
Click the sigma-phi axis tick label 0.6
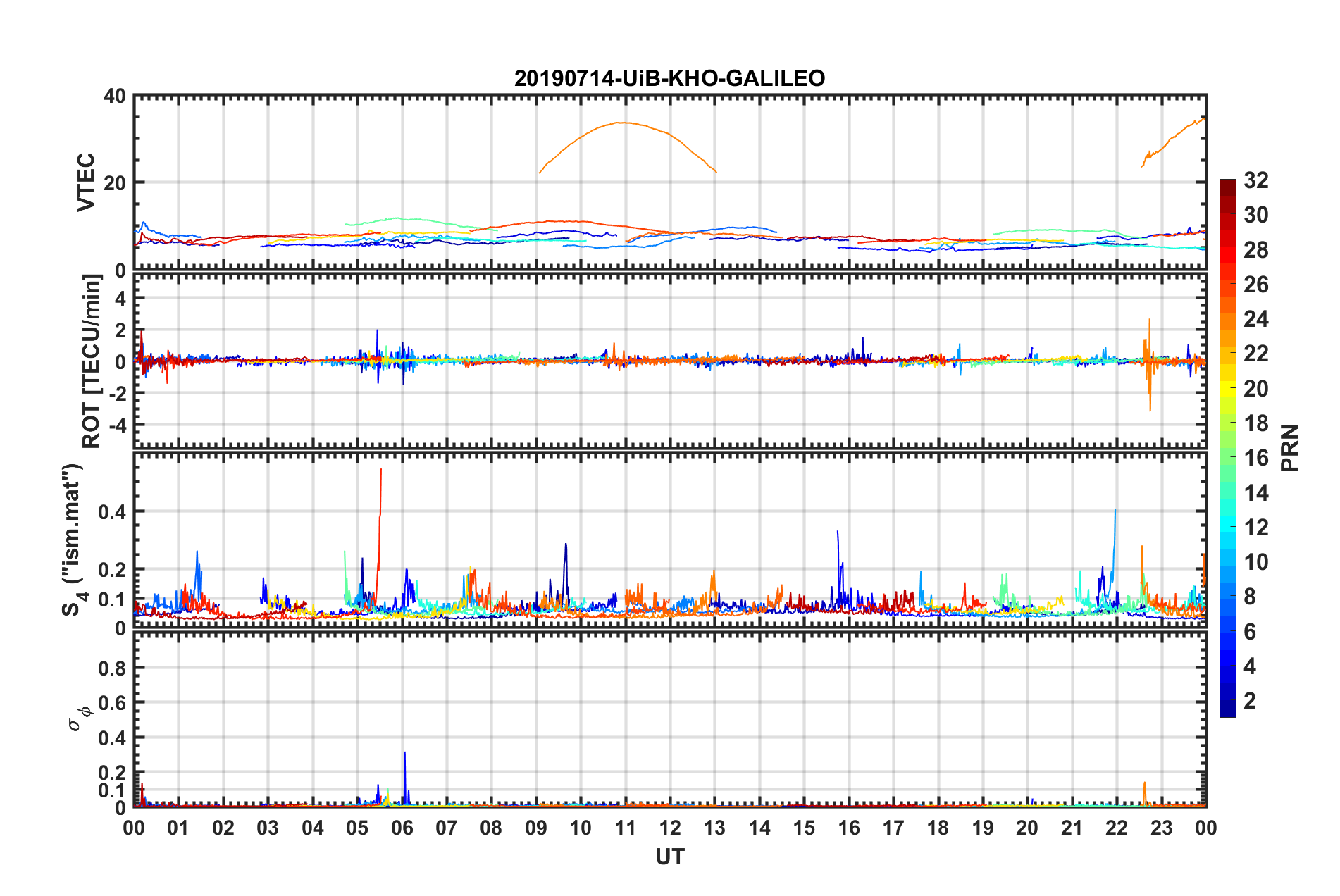[111, 703]
